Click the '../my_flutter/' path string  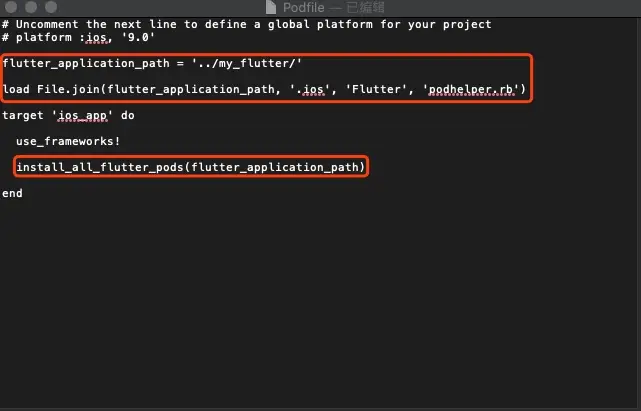click(247, 63)
